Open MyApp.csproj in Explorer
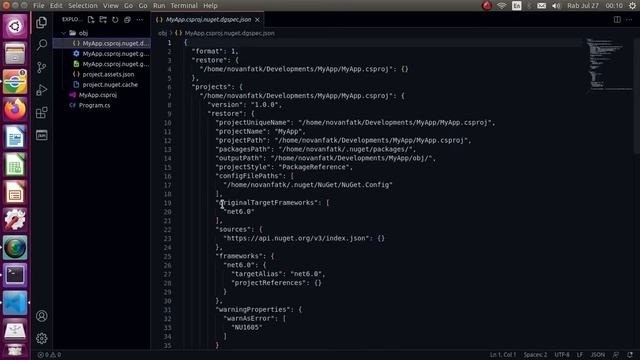The image size is (640, 360). [102, 95]
